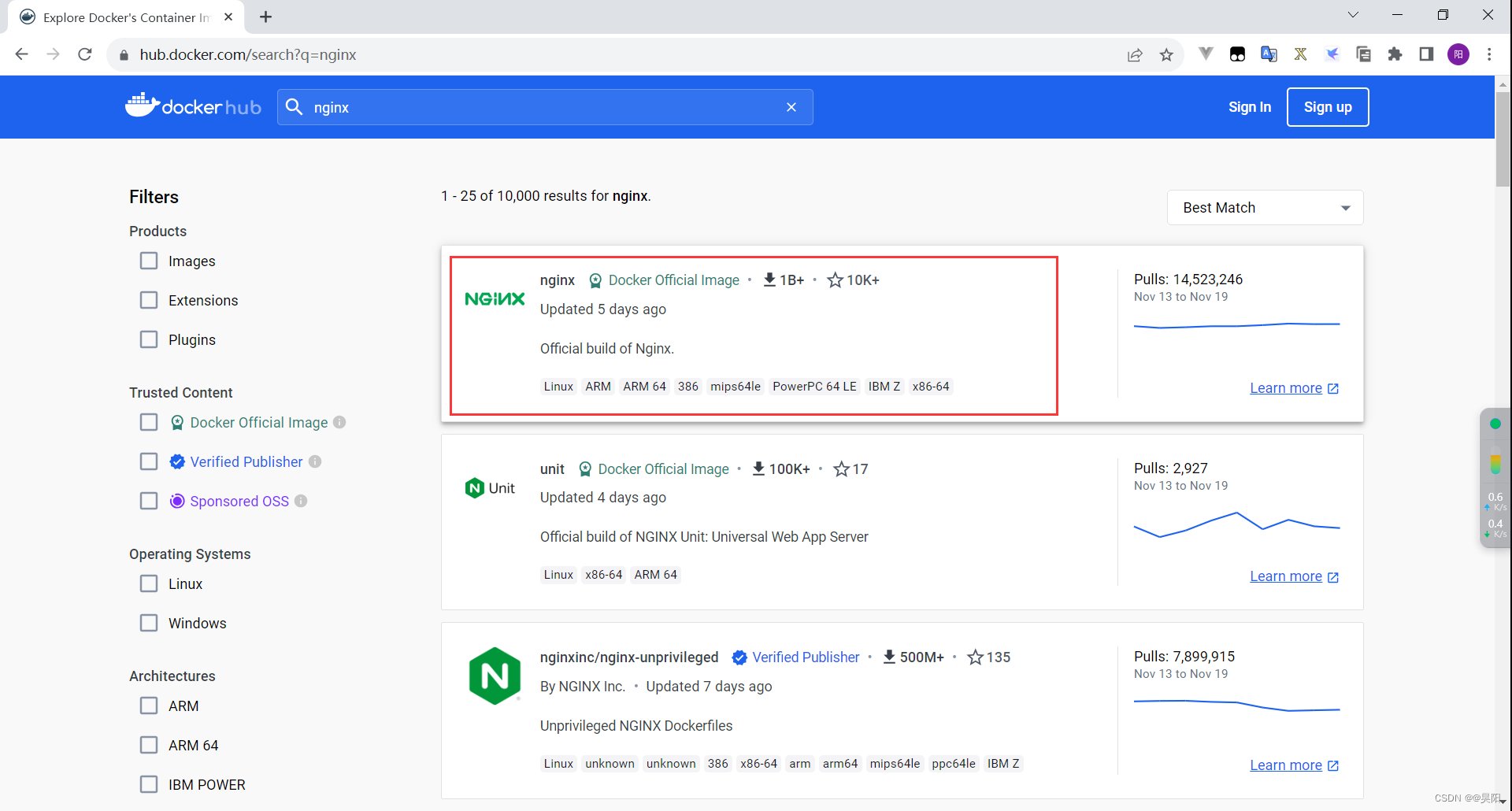The height and width of the screenshot is (811, 1512).
Task: Close the Explore Docker's Container tab
Action: [x=228, y=17]
